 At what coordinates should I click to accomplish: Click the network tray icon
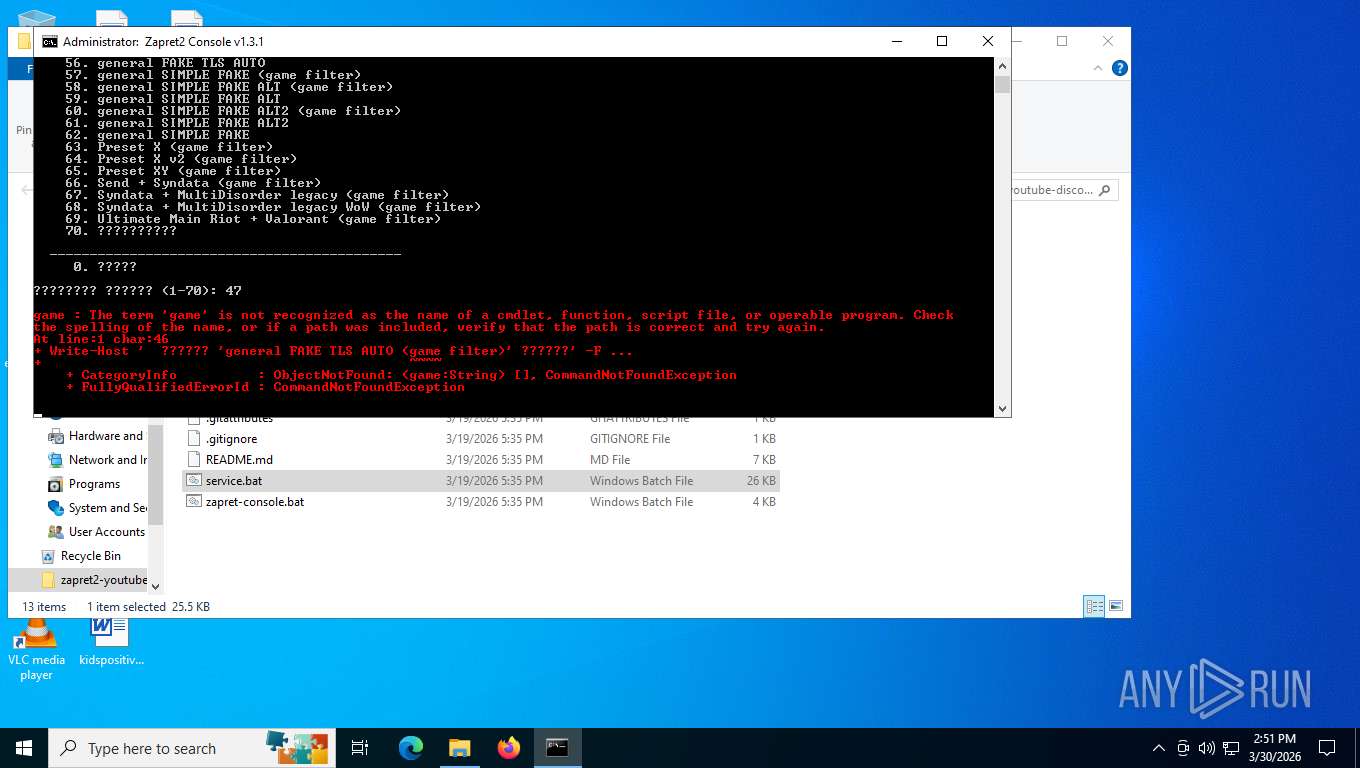point(1231,748)
